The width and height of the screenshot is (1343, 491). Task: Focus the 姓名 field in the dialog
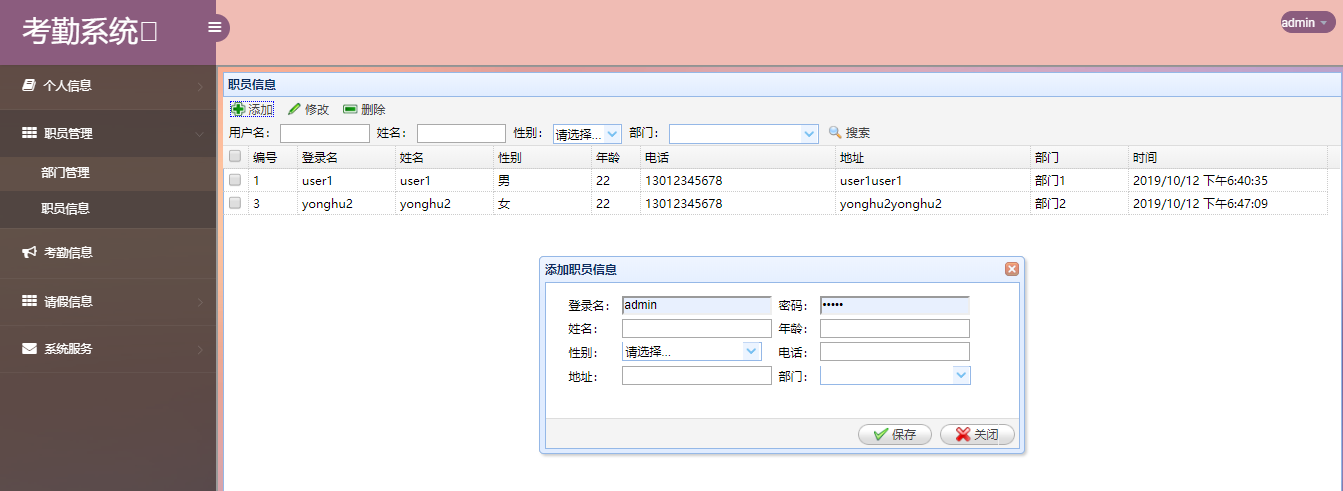pos(697,328)
